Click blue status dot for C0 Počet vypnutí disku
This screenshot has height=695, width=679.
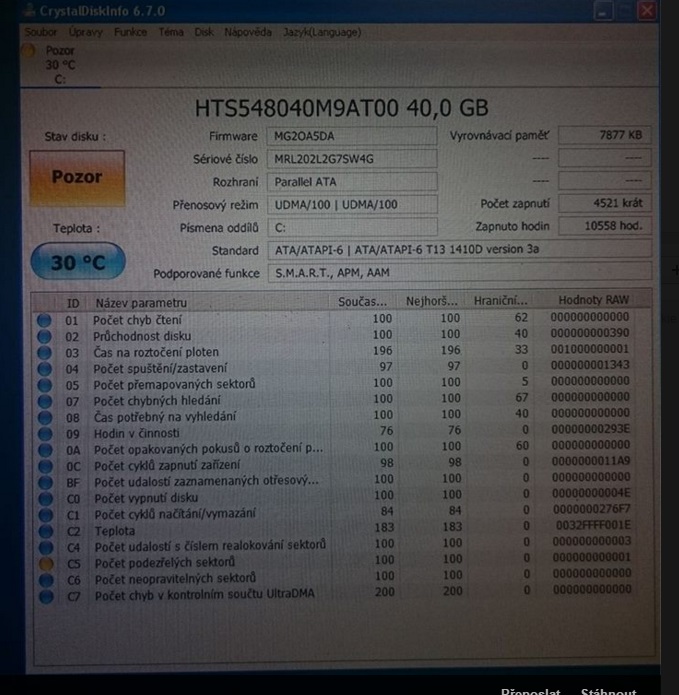click(x=46, y=499)
